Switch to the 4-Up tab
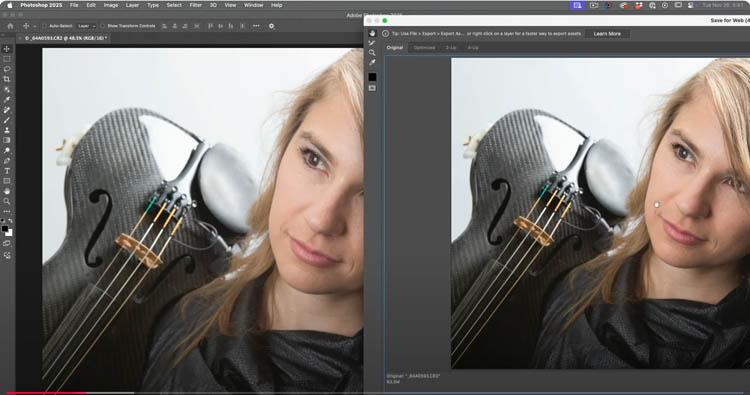750x395 pixels. click(x=473, y=47)
